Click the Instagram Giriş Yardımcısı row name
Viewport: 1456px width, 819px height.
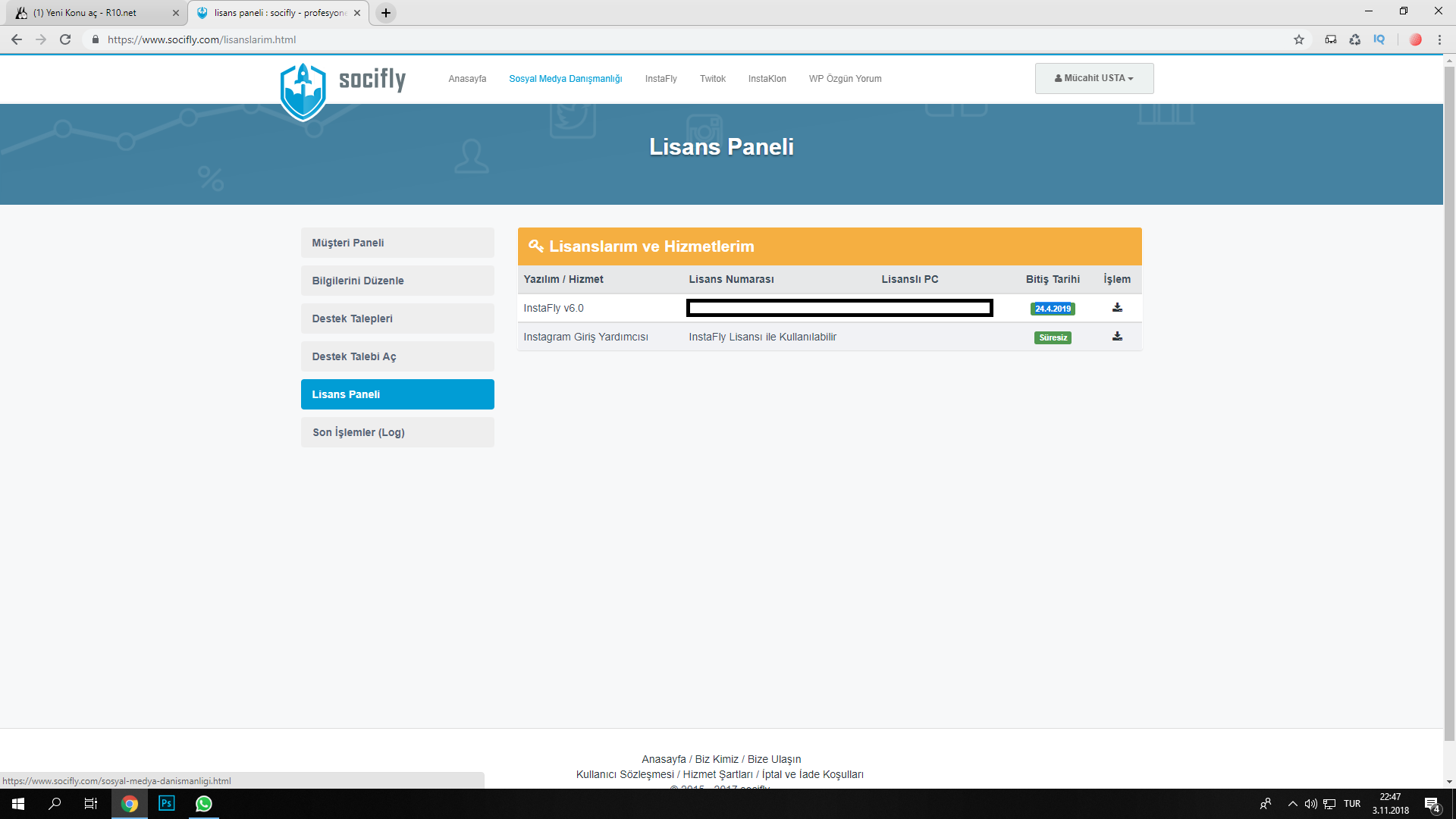tap(585, 337)
